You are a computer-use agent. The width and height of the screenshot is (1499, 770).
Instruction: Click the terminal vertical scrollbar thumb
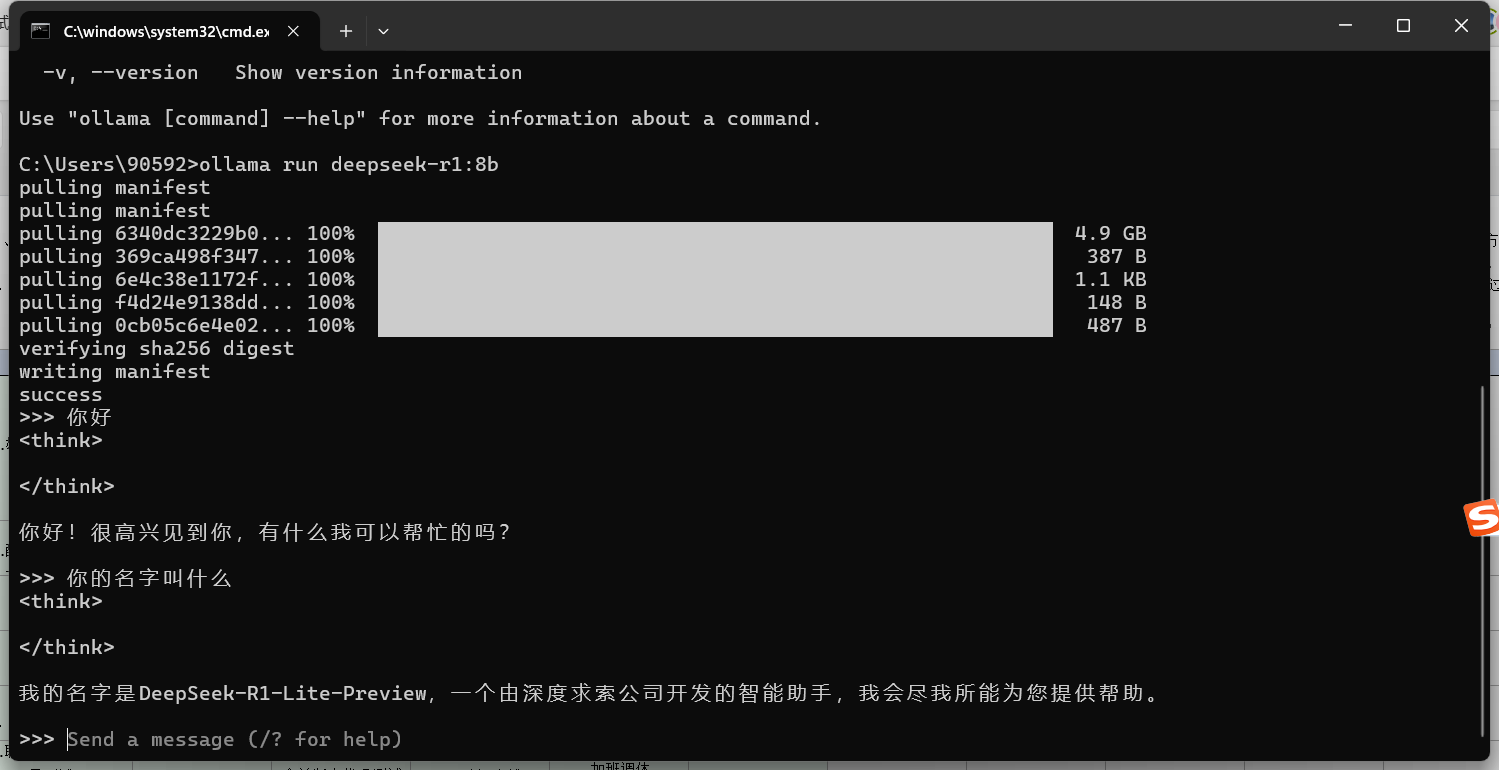pyautogui.click(x=1483, y=560)
